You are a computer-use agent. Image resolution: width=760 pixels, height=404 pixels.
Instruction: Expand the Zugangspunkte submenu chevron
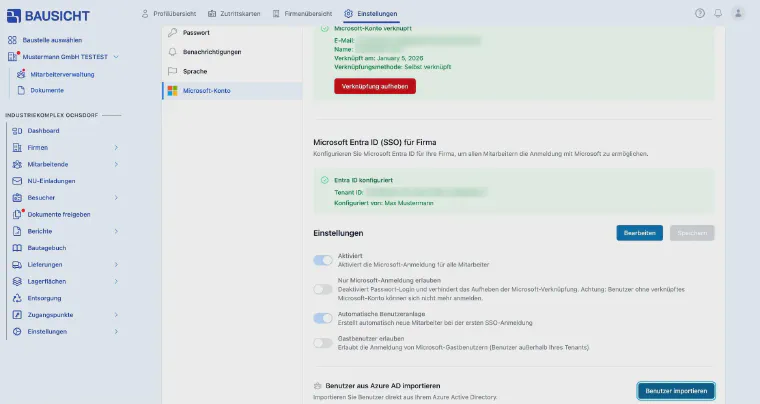point(116,314)
